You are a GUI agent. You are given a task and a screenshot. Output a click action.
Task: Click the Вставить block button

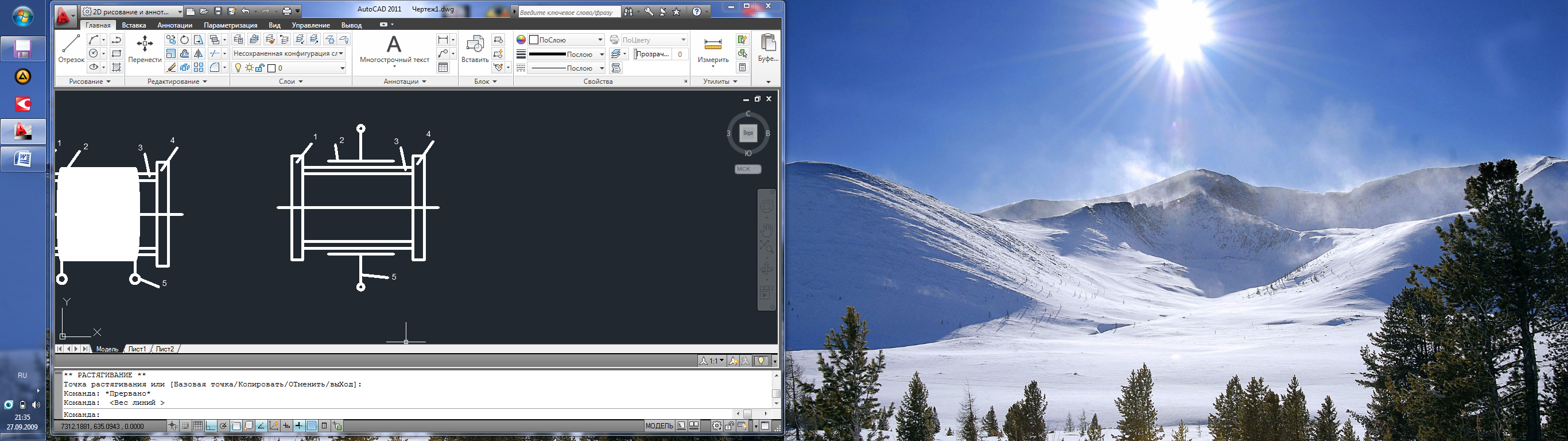point(475,49)
